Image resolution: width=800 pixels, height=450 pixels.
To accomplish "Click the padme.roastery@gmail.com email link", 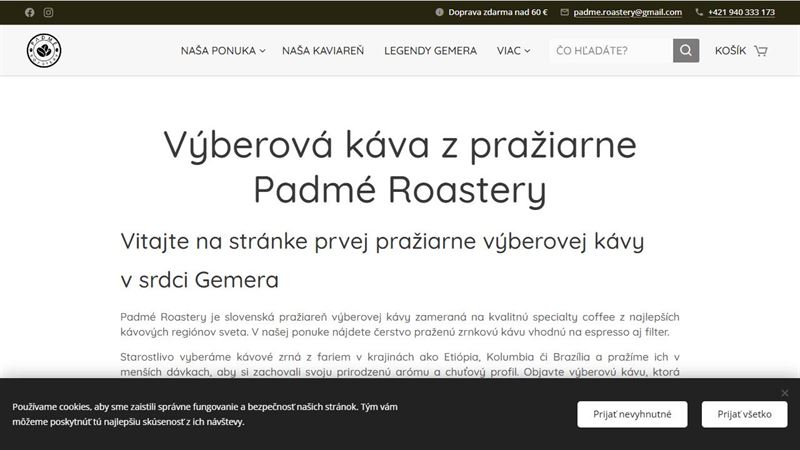I will [x=628, y=12].
